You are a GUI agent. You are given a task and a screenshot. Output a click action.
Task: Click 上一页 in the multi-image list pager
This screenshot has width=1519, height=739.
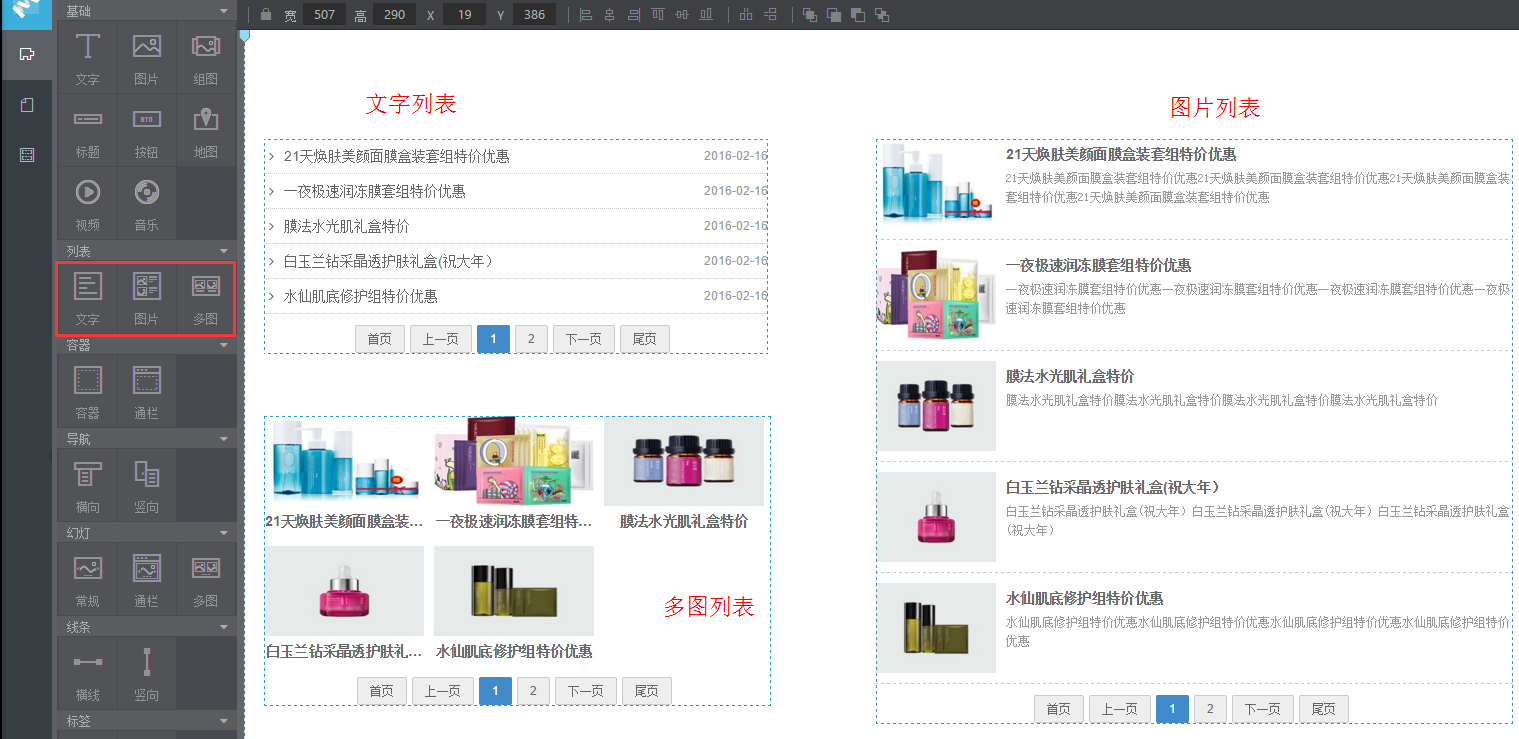click(x=443, y=691)
